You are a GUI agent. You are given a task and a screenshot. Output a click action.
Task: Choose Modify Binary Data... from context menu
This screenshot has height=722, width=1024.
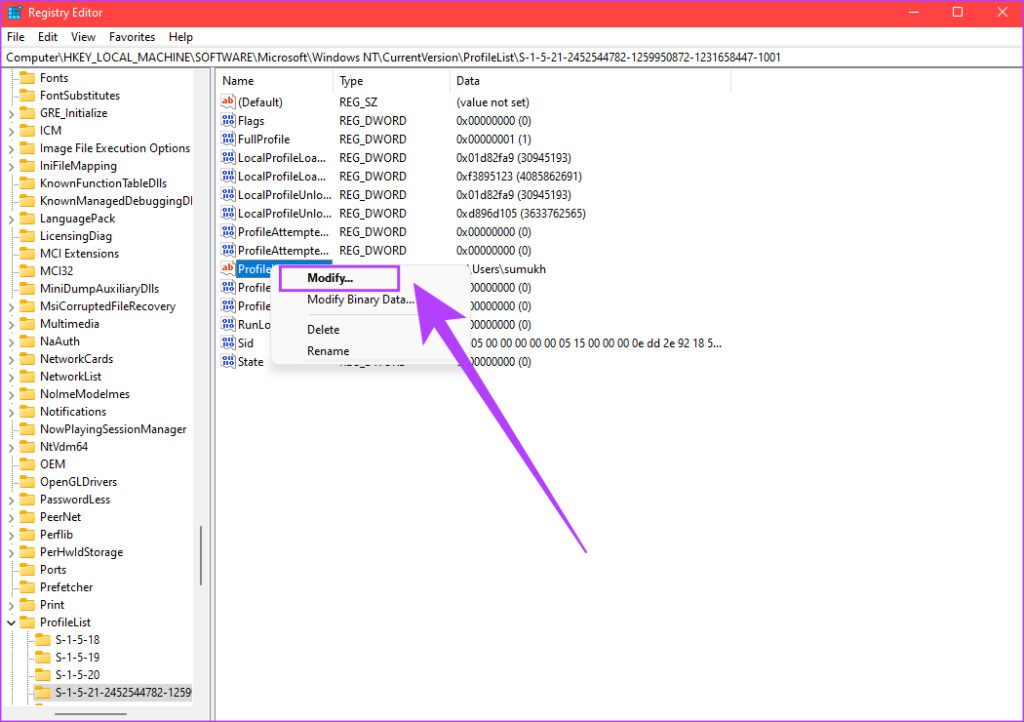(360, 300)
